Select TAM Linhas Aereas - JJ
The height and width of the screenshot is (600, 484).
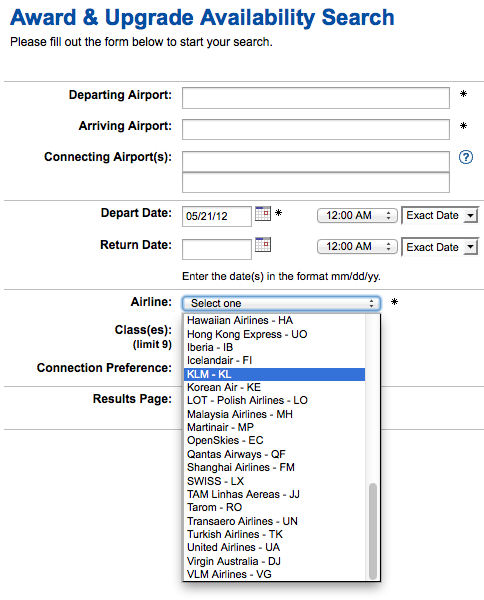coord(274,494)
